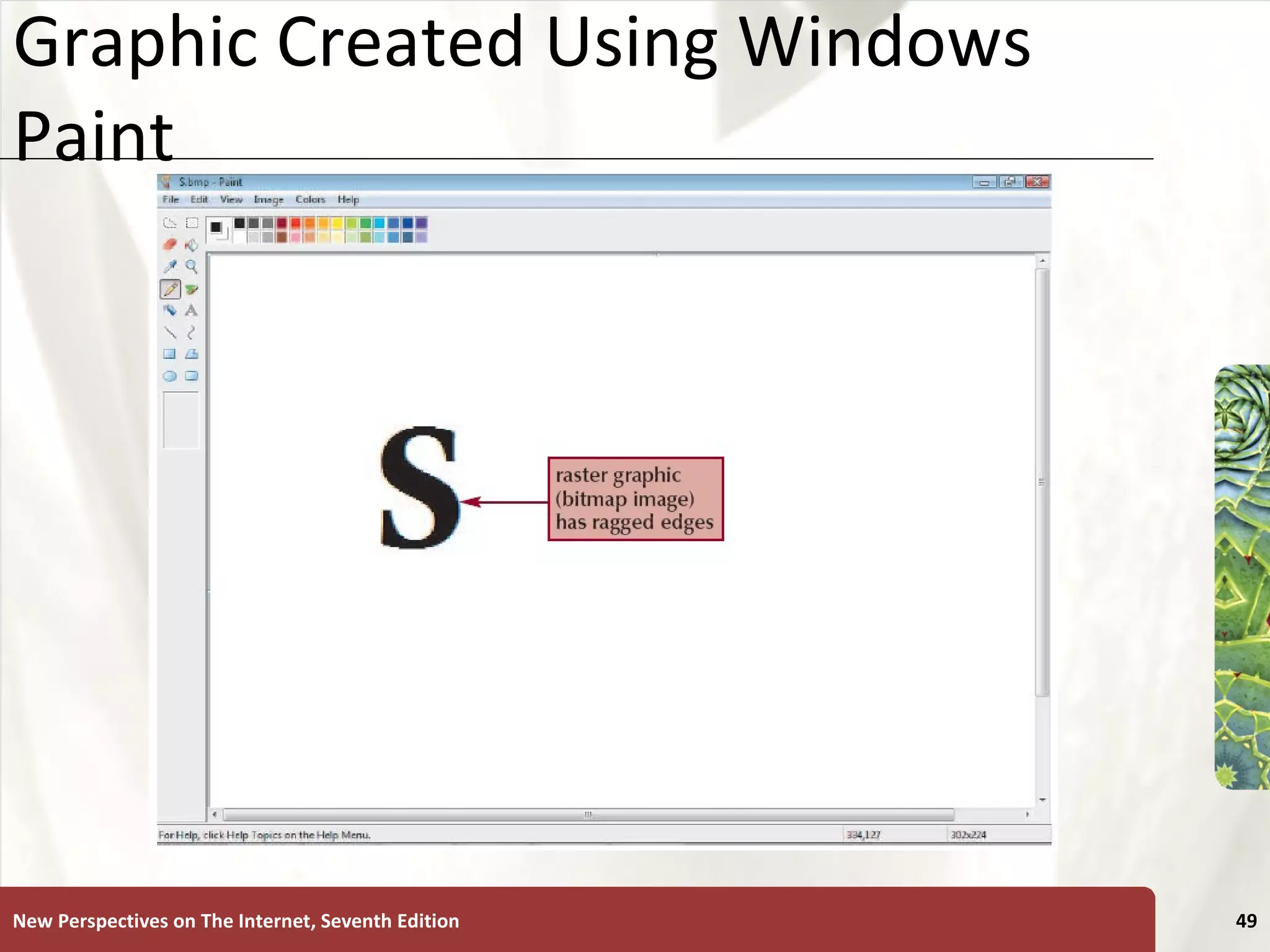1270x952 pixels.
Task: Select the lavender swatch in bottom row
Action: click(x=421, y=237)
